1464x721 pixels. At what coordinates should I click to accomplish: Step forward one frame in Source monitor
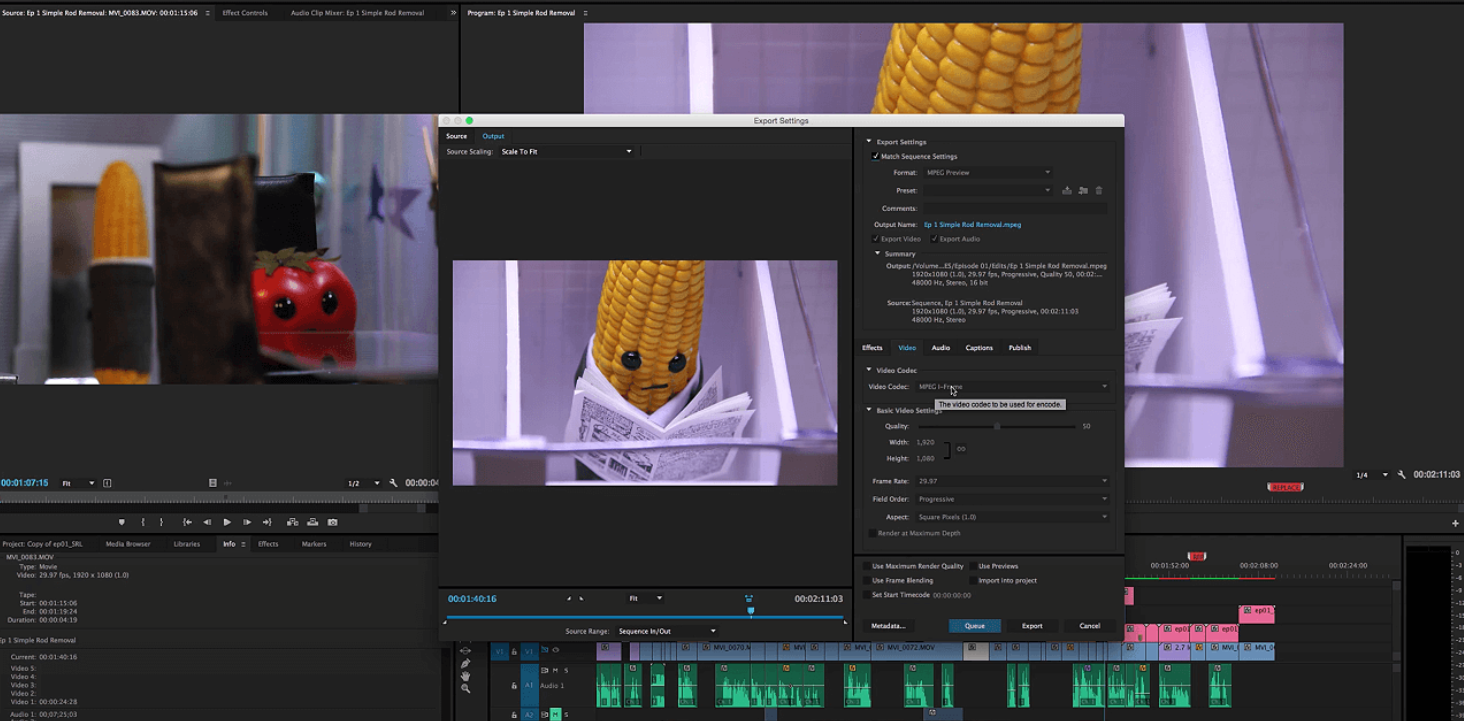tap(247, 522)
